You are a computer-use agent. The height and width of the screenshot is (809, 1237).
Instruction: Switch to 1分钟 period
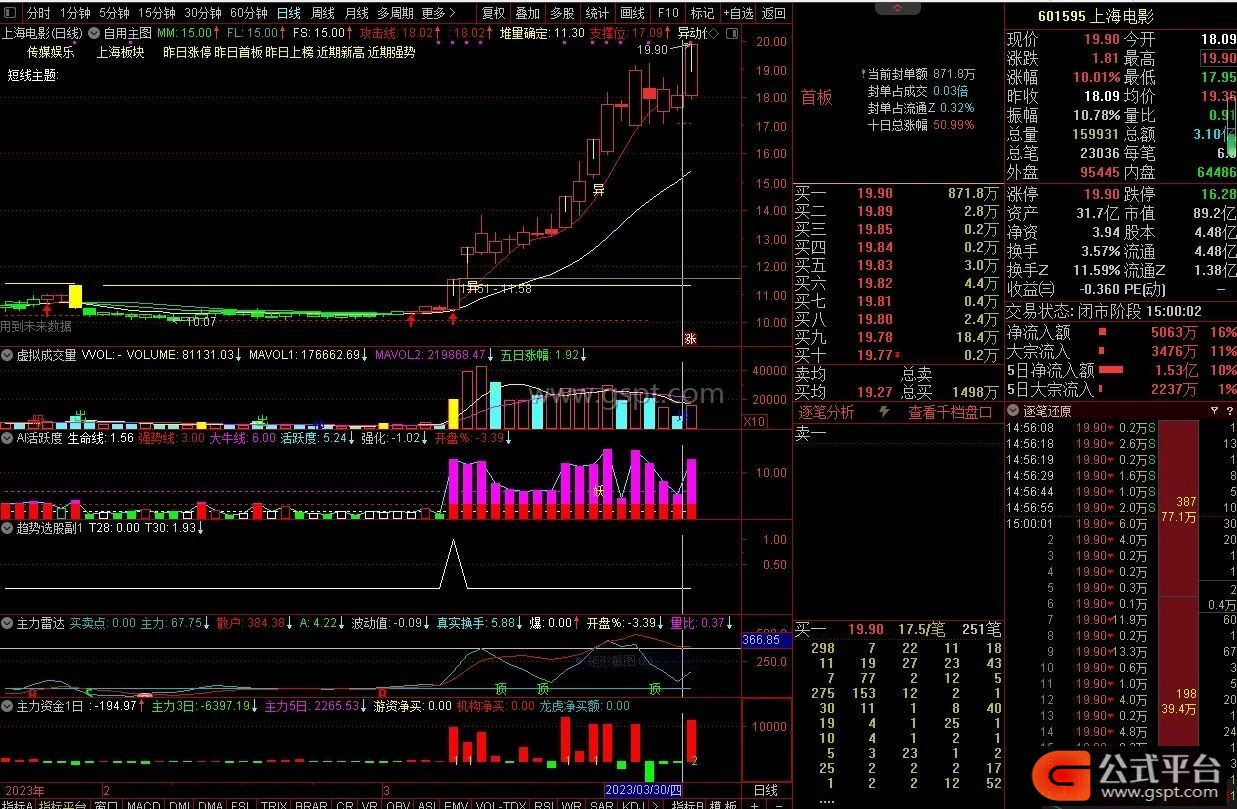[x=74, y=13]
